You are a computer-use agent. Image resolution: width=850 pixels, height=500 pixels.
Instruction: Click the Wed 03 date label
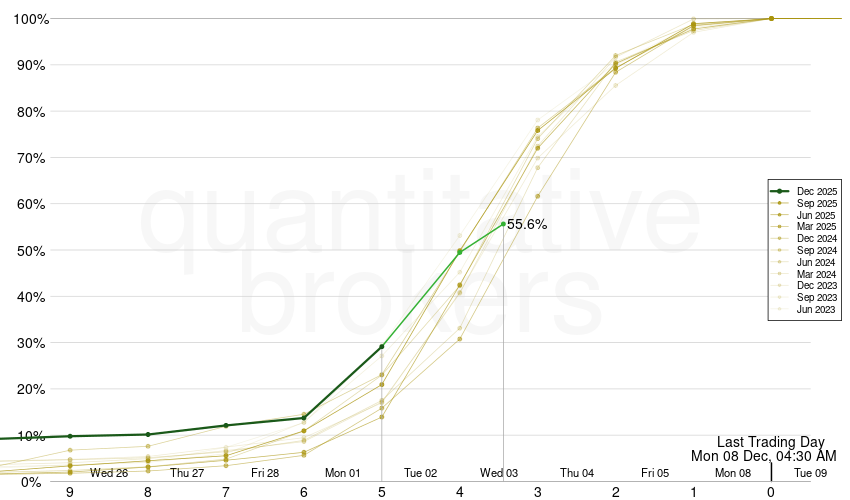499,473
